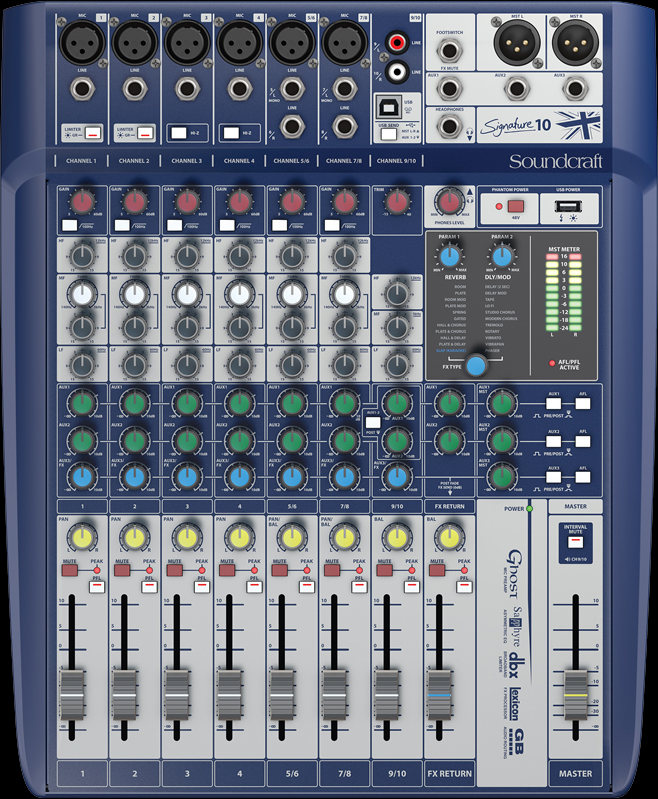658x799 pixels.
Task: Click the USB power port
Action: 568,206
